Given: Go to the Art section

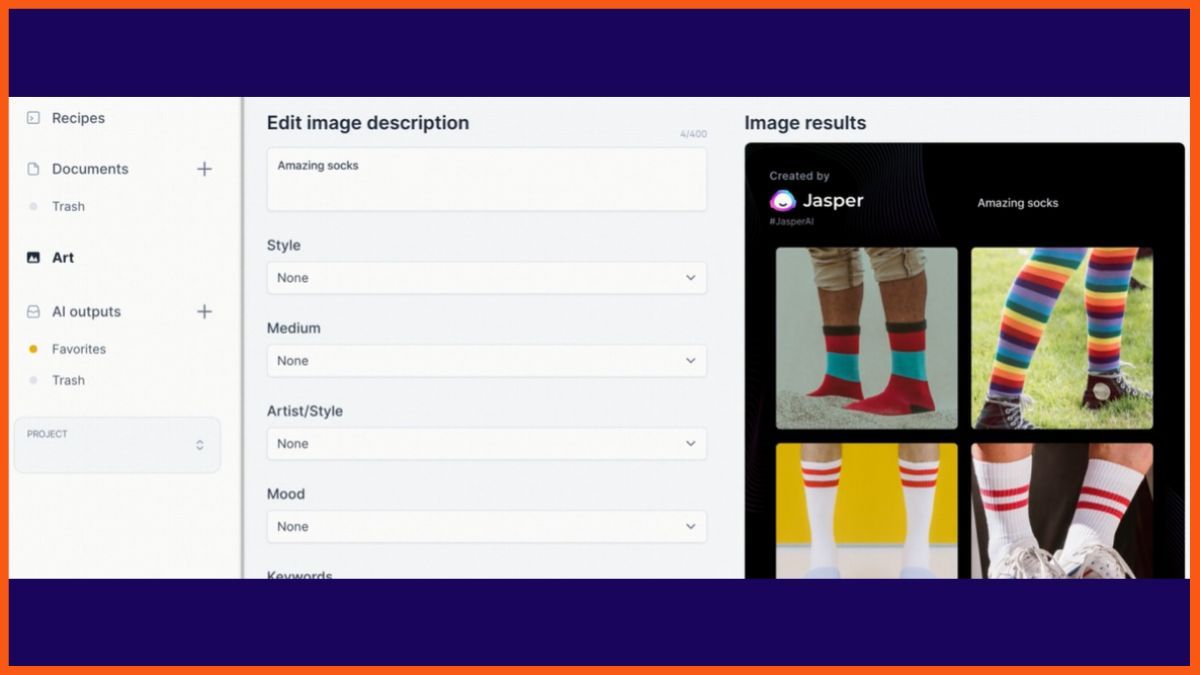Looking at the screenshot, I should 63,258.
